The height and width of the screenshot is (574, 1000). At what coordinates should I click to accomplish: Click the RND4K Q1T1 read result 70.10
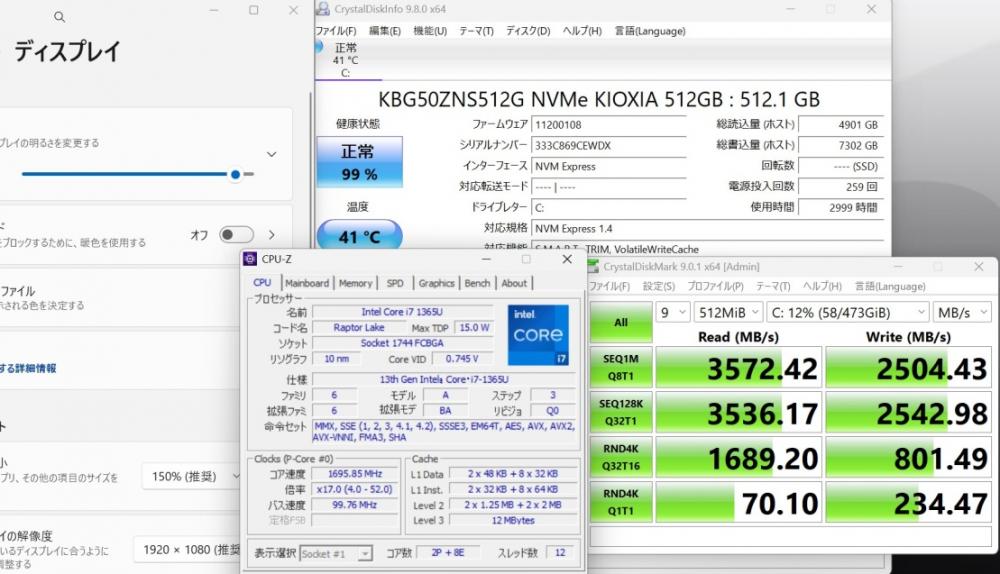[x=738, y=503]
